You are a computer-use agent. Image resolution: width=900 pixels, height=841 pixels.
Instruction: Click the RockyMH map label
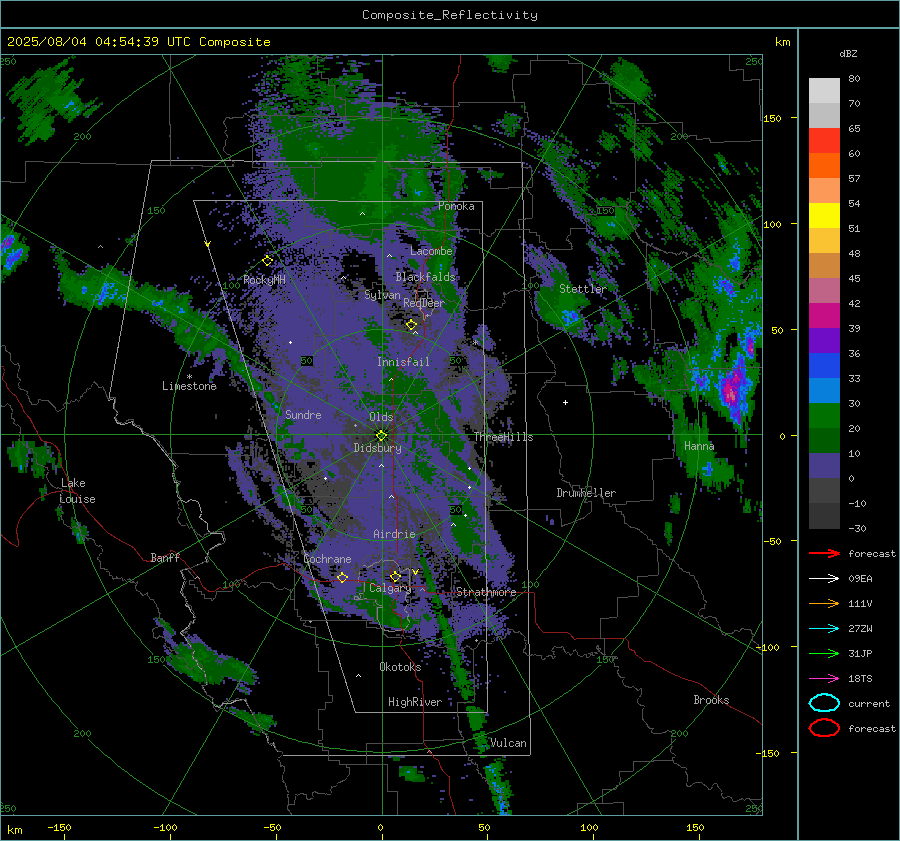[264, 280]
